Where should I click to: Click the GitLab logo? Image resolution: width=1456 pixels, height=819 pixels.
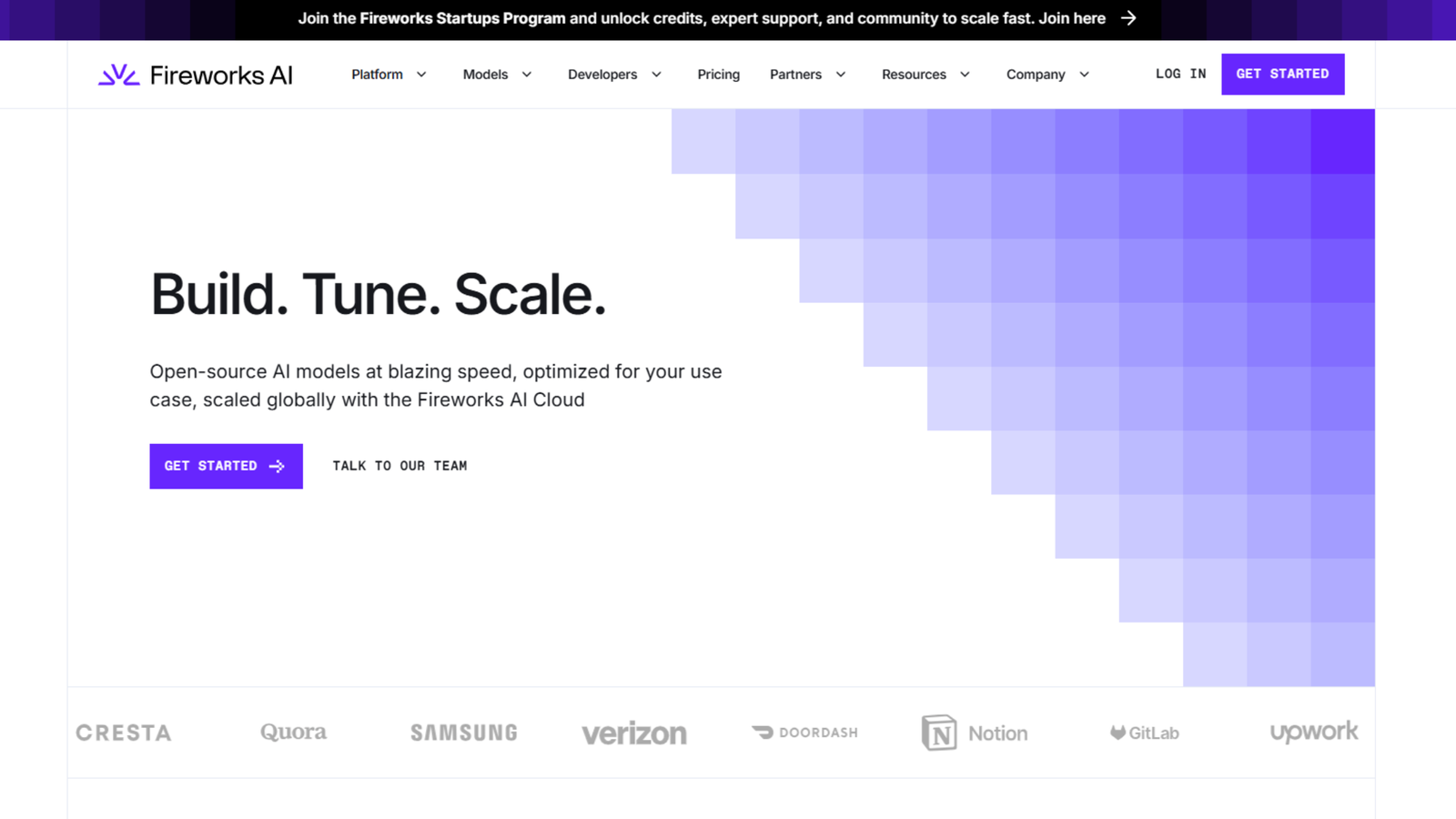pos(1144,733)
